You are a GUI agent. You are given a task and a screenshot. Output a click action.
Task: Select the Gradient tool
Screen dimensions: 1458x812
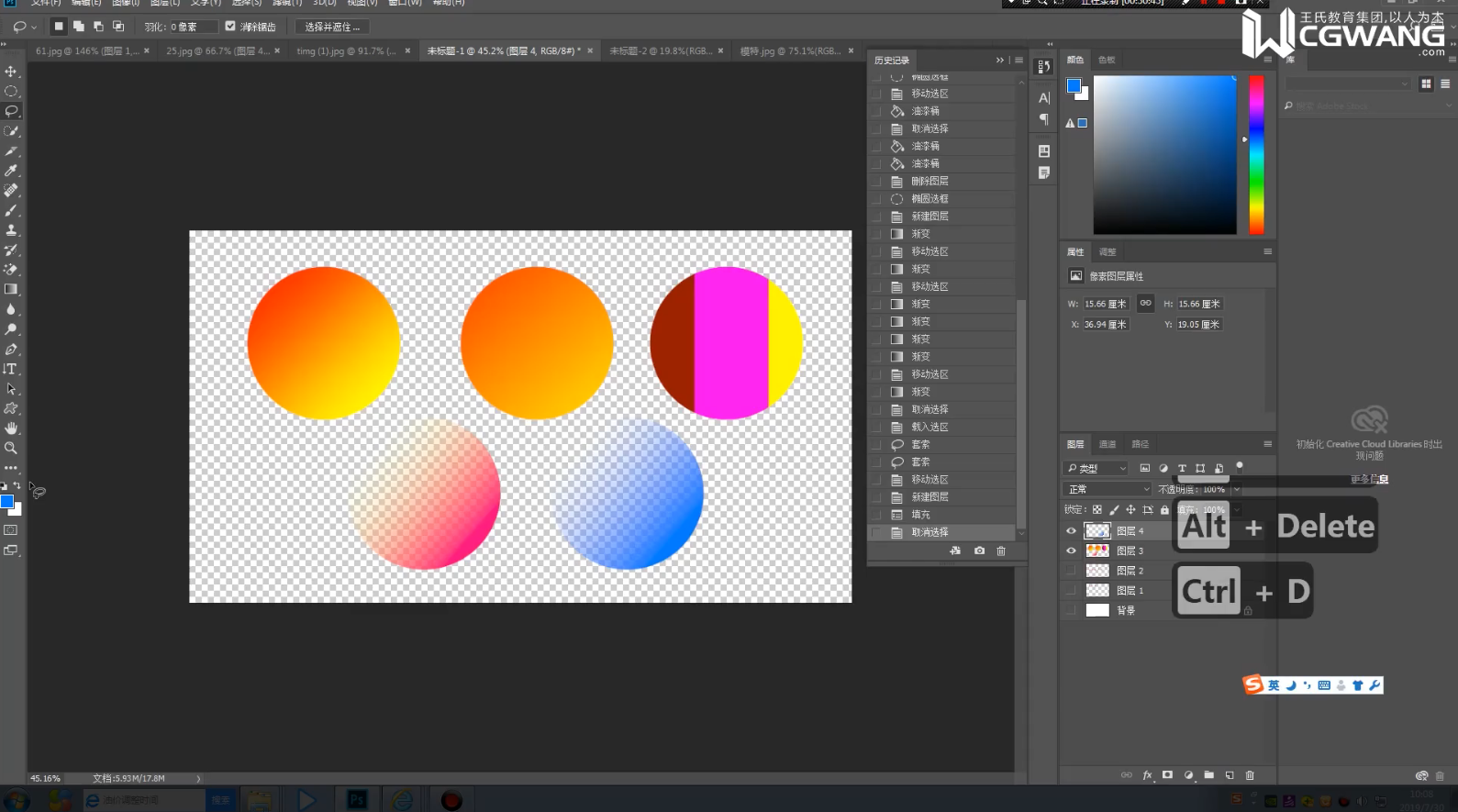coord(11,290)
